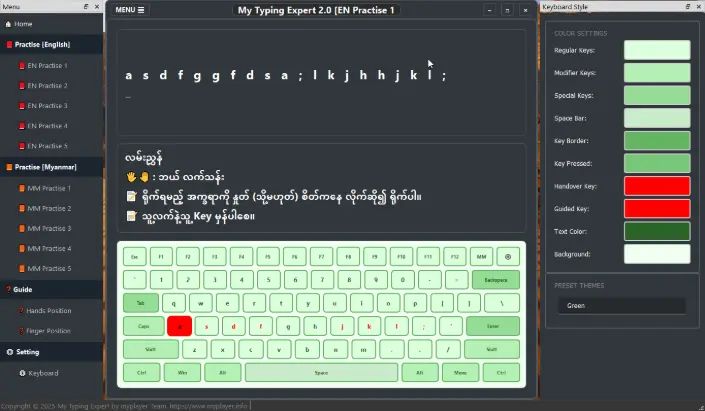Click the F12 key on virtual keyboard

(x=455, y=257)
